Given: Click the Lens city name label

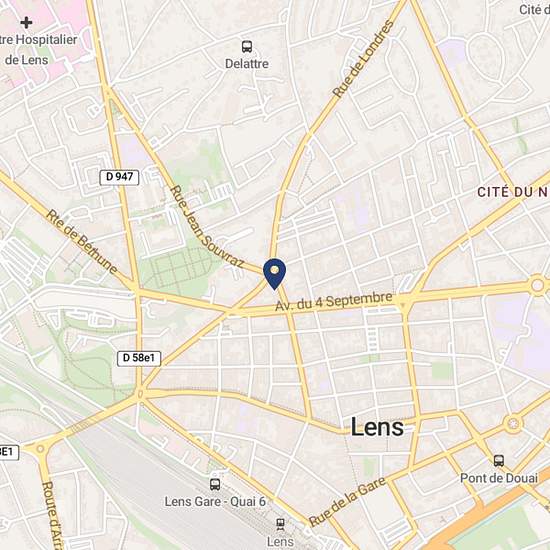Looking at the screenshot, I should [x=377, y=427].
